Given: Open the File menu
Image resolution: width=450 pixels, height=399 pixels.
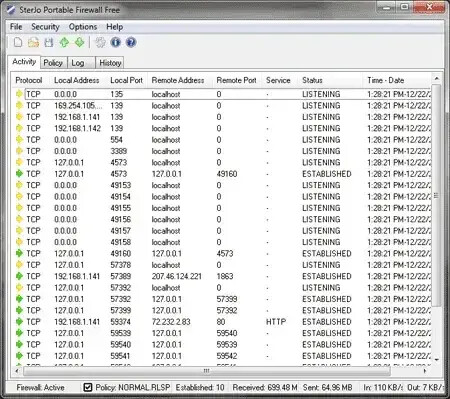Looking at the screenshot, I should click(x=16, y=27).
